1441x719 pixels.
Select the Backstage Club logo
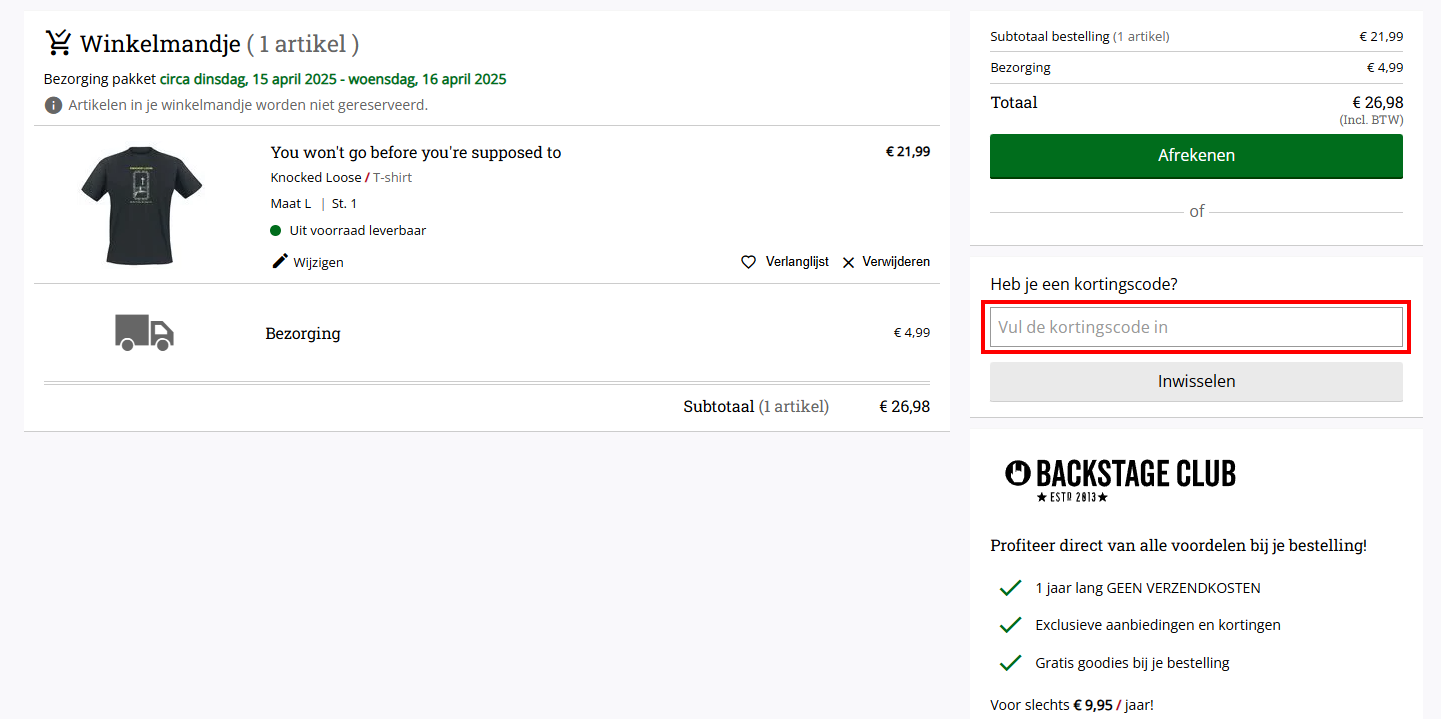click(1119, 476)
